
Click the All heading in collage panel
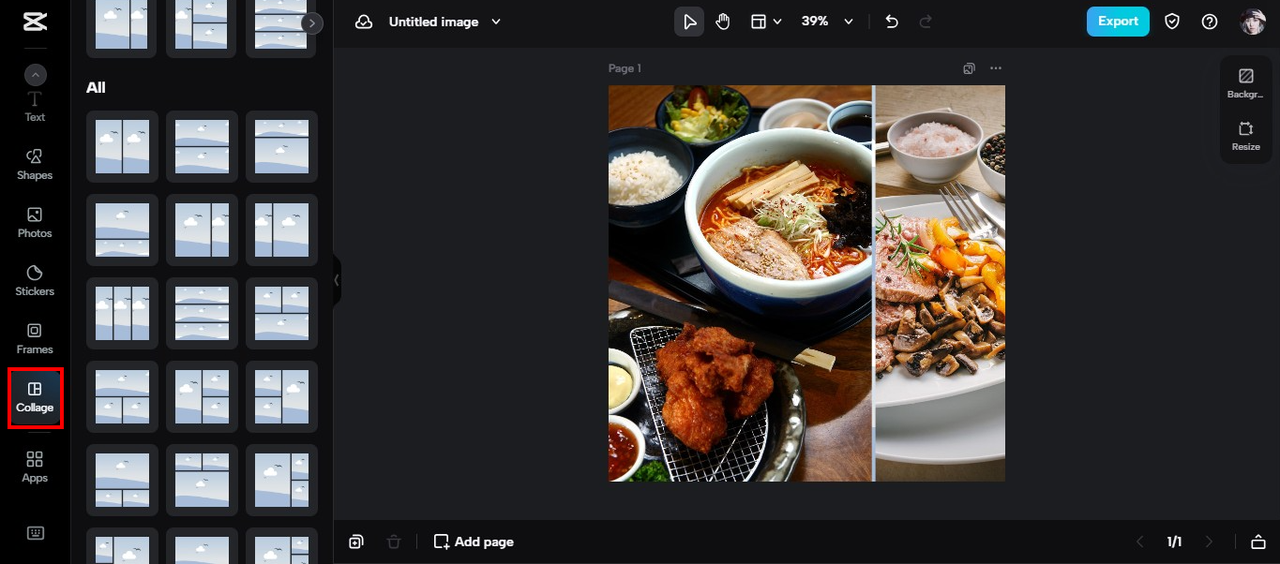point(96,88)
